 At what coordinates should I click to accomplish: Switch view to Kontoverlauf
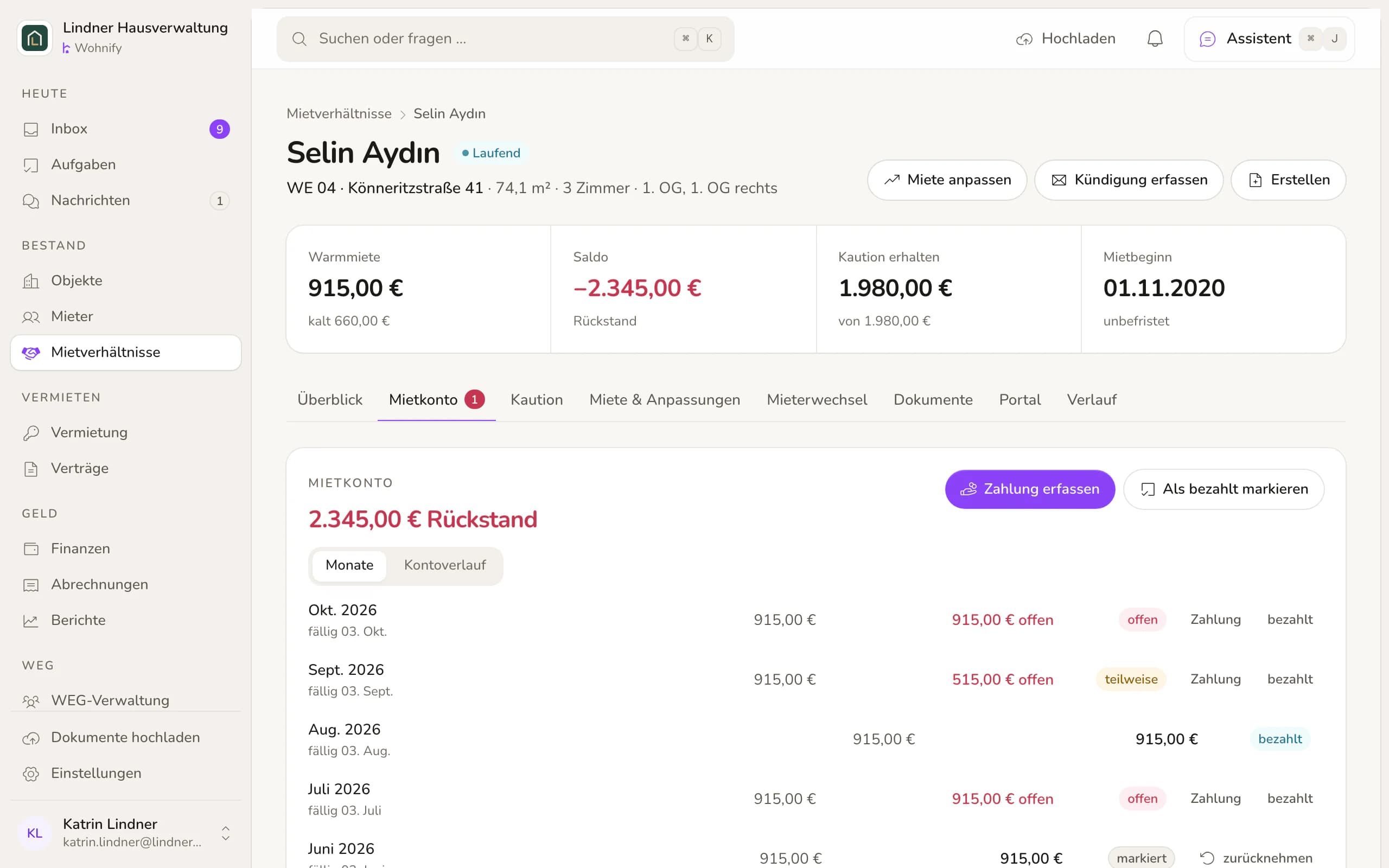[445, 565]
